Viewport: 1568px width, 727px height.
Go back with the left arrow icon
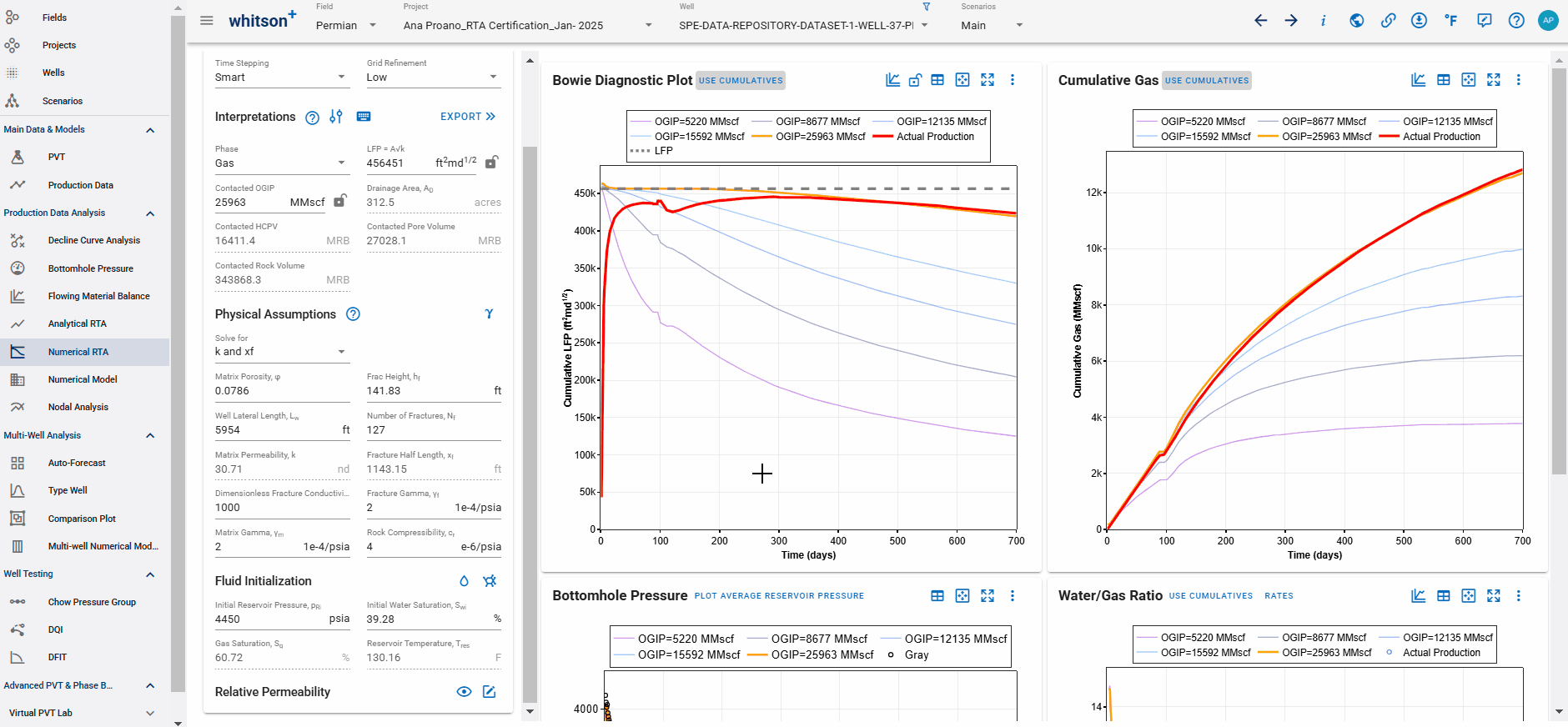1260,21
